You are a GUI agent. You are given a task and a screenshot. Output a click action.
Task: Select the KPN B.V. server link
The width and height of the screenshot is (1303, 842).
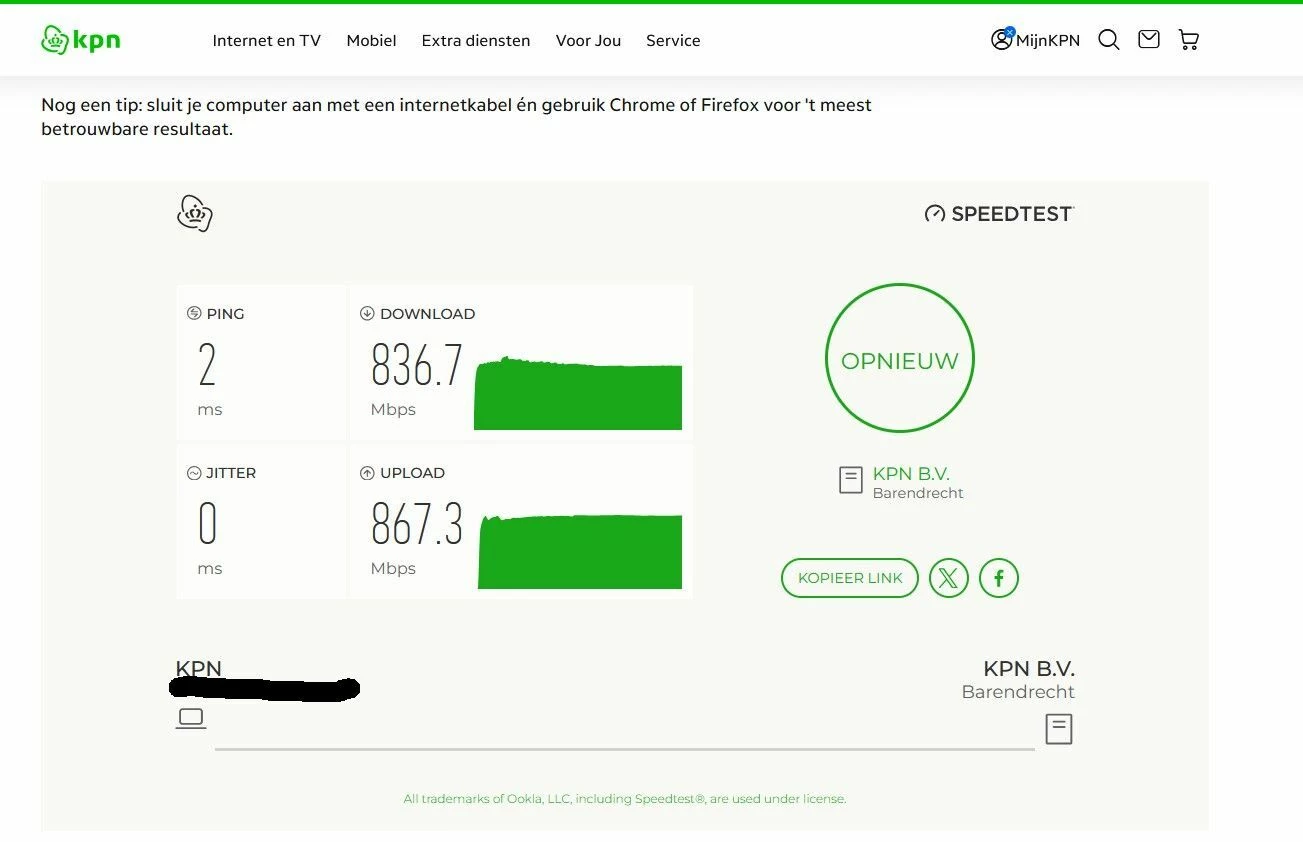coord(911,474)
